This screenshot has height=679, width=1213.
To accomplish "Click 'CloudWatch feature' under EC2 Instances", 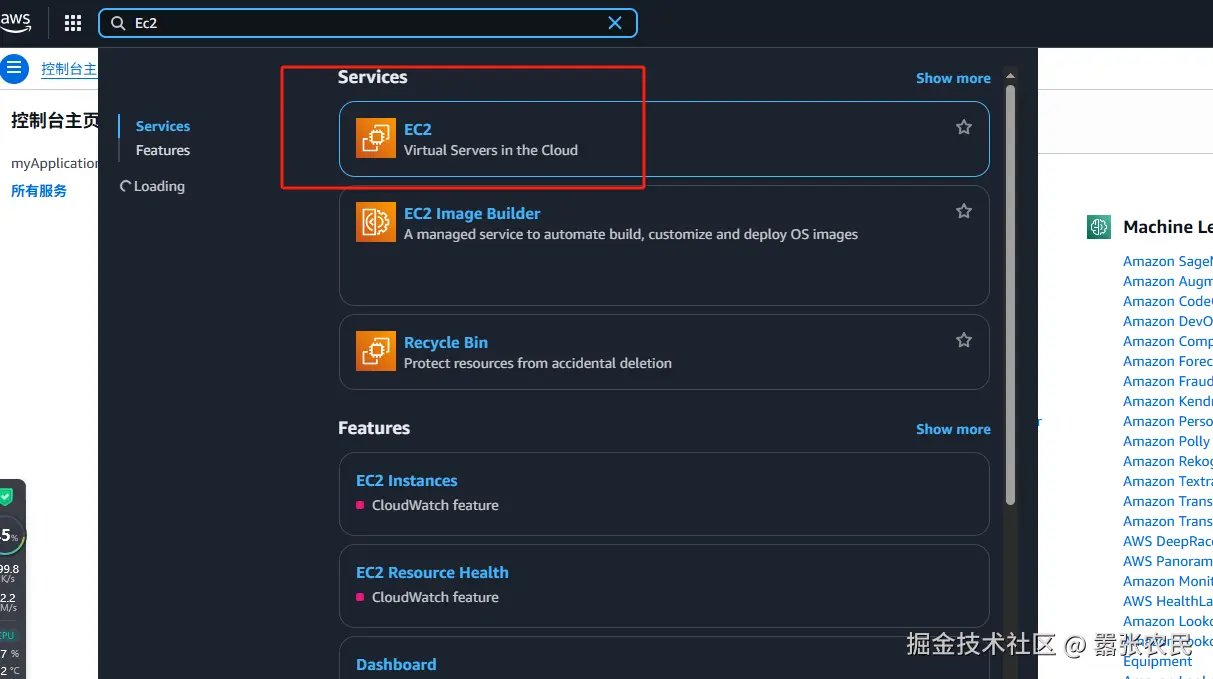I will 435,505.
